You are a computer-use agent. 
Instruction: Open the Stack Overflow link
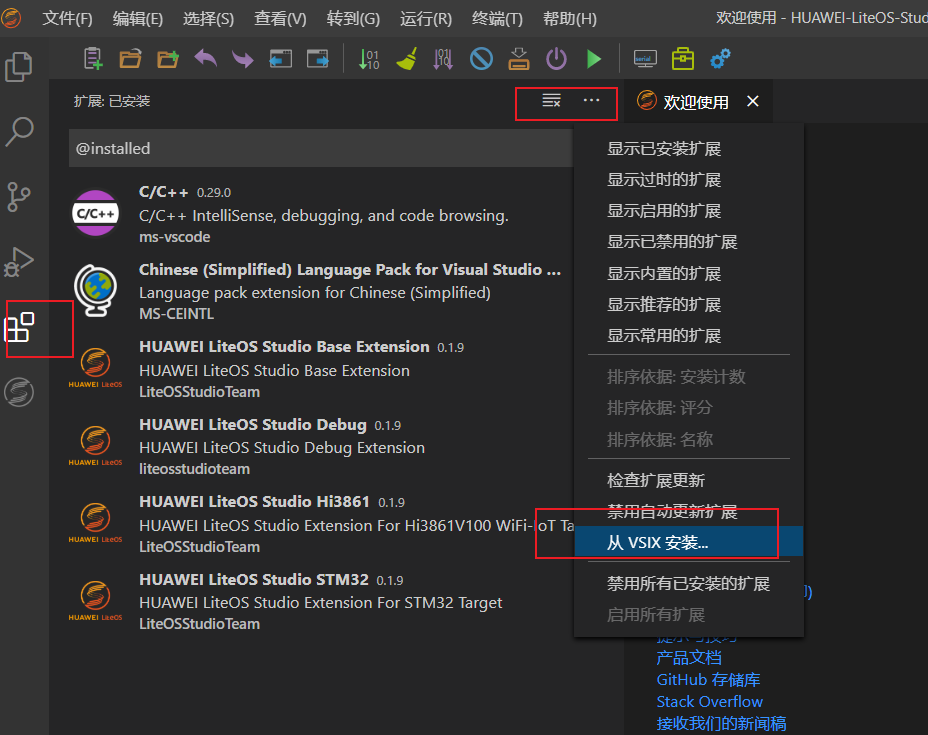click(710, 702)
